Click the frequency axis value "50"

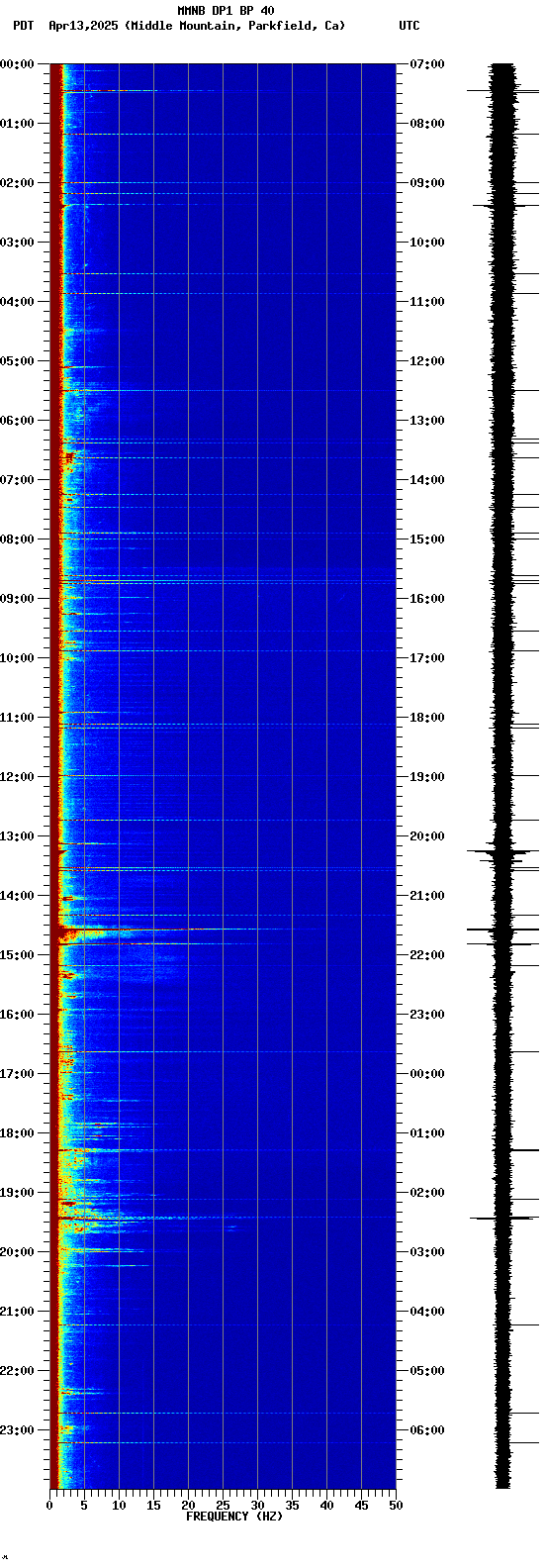(x=396, y=1506)
